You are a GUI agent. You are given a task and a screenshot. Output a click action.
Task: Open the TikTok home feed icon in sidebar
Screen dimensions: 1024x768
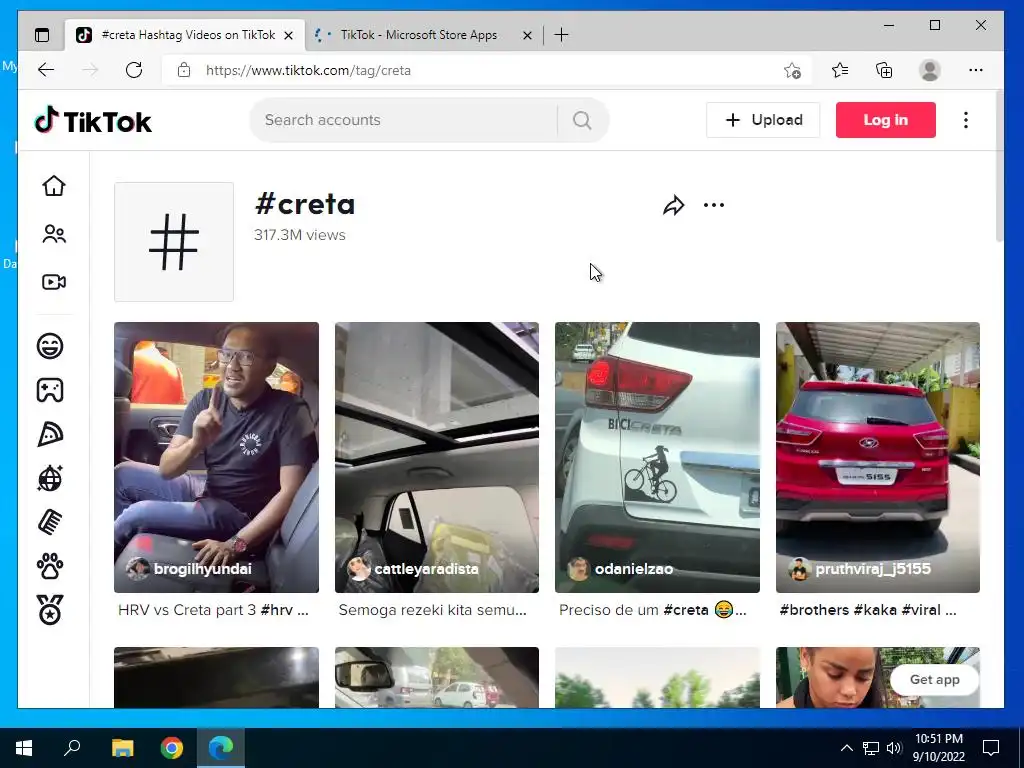pos(54,186)
